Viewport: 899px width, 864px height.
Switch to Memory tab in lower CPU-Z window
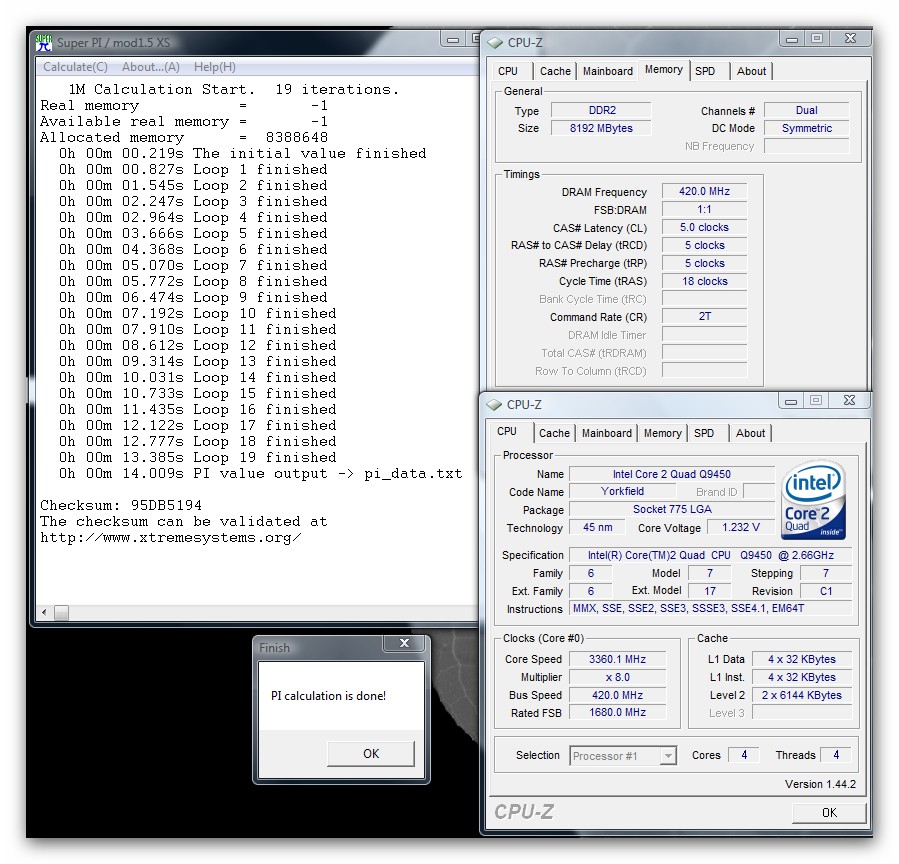click(x=662, y=433)
